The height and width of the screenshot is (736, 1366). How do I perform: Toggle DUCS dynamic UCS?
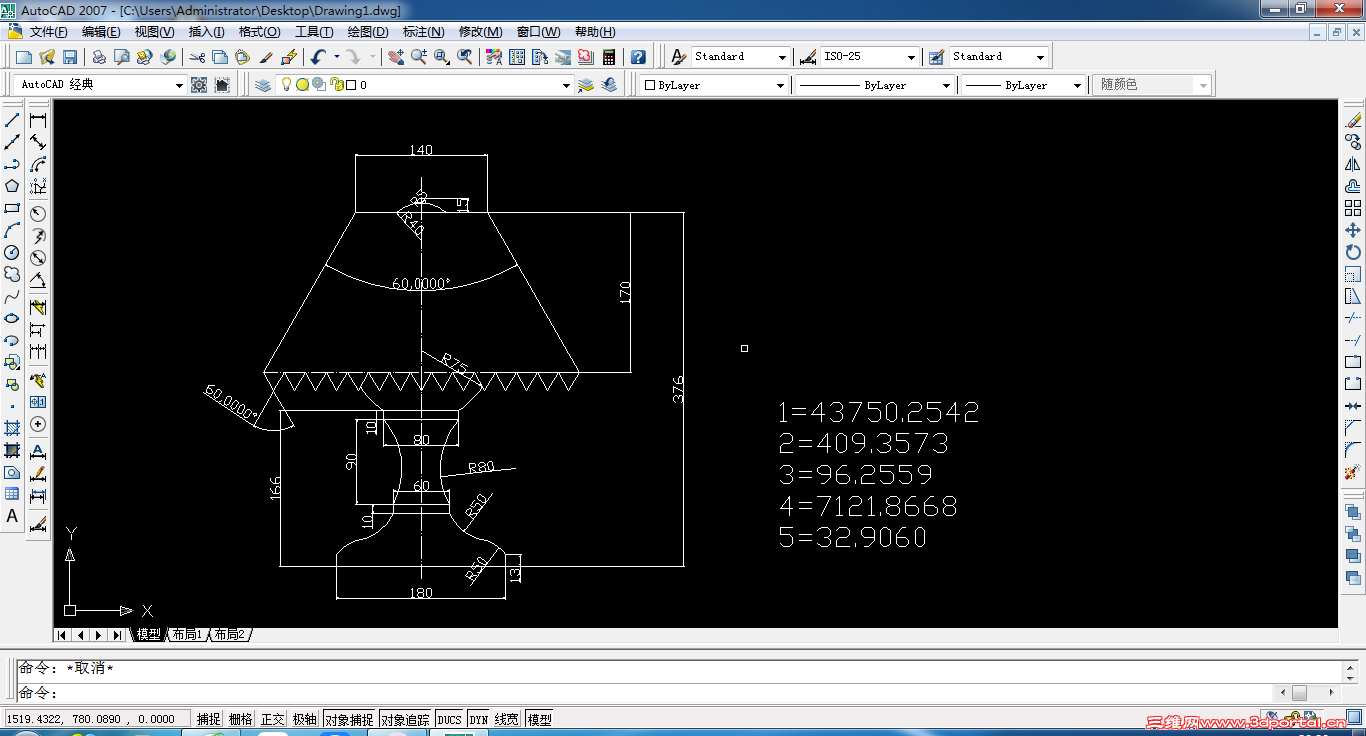[450, 719]
